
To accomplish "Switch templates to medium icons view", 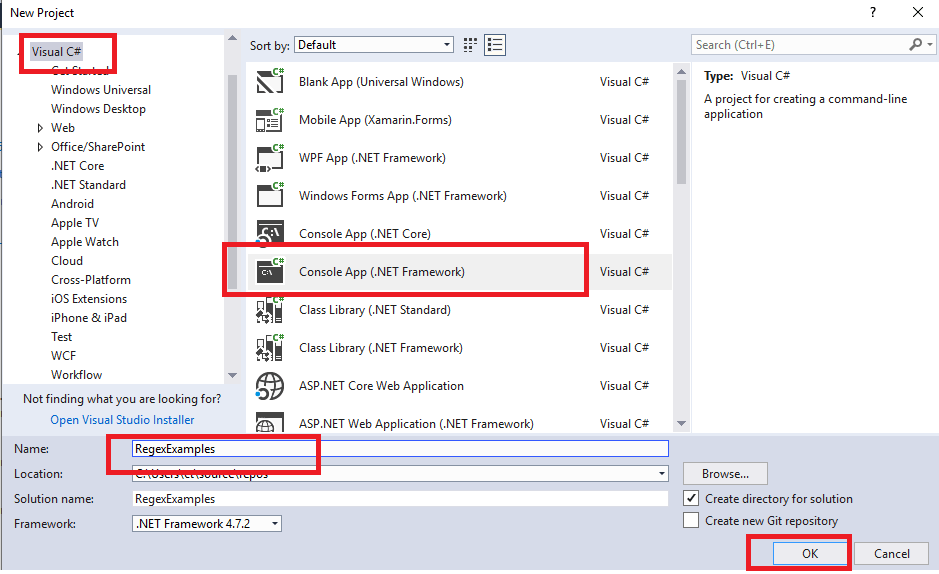I will (x=470, y=45).
